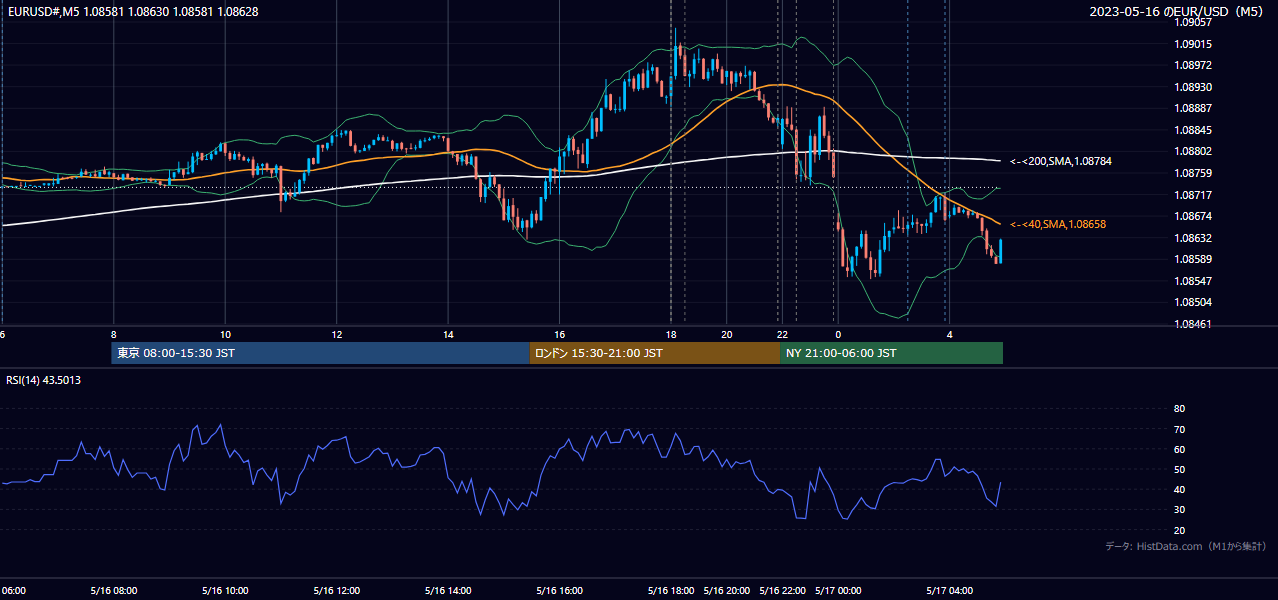Click the RSI 60 level label
1278x600 pixels.
1179,449
